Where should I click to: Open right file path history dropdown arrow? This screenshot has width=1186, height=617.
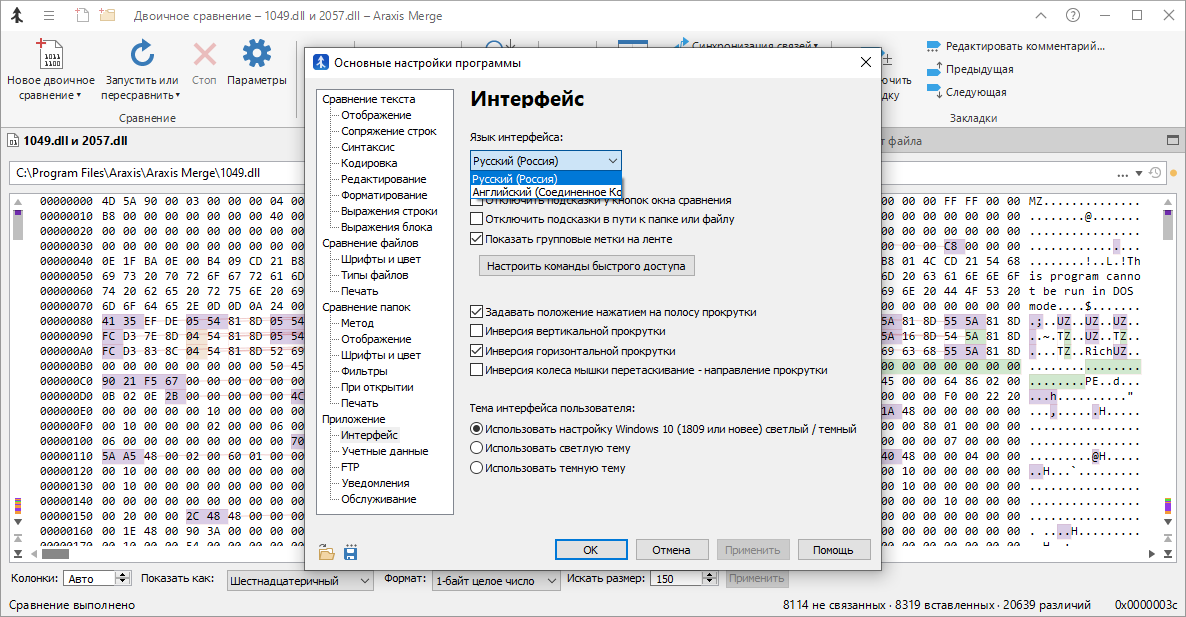tap(1138, 175)
